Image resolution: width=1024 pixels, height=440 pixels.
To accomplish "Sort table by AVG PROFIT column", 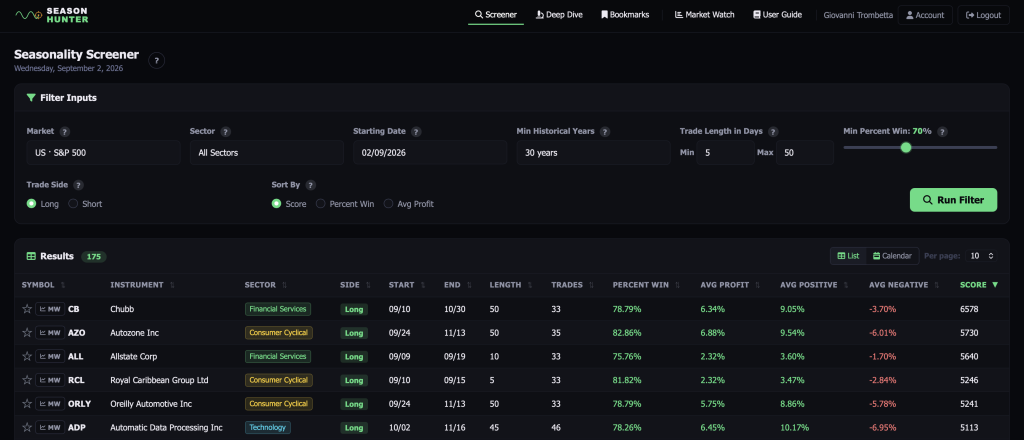I will 729,285.
